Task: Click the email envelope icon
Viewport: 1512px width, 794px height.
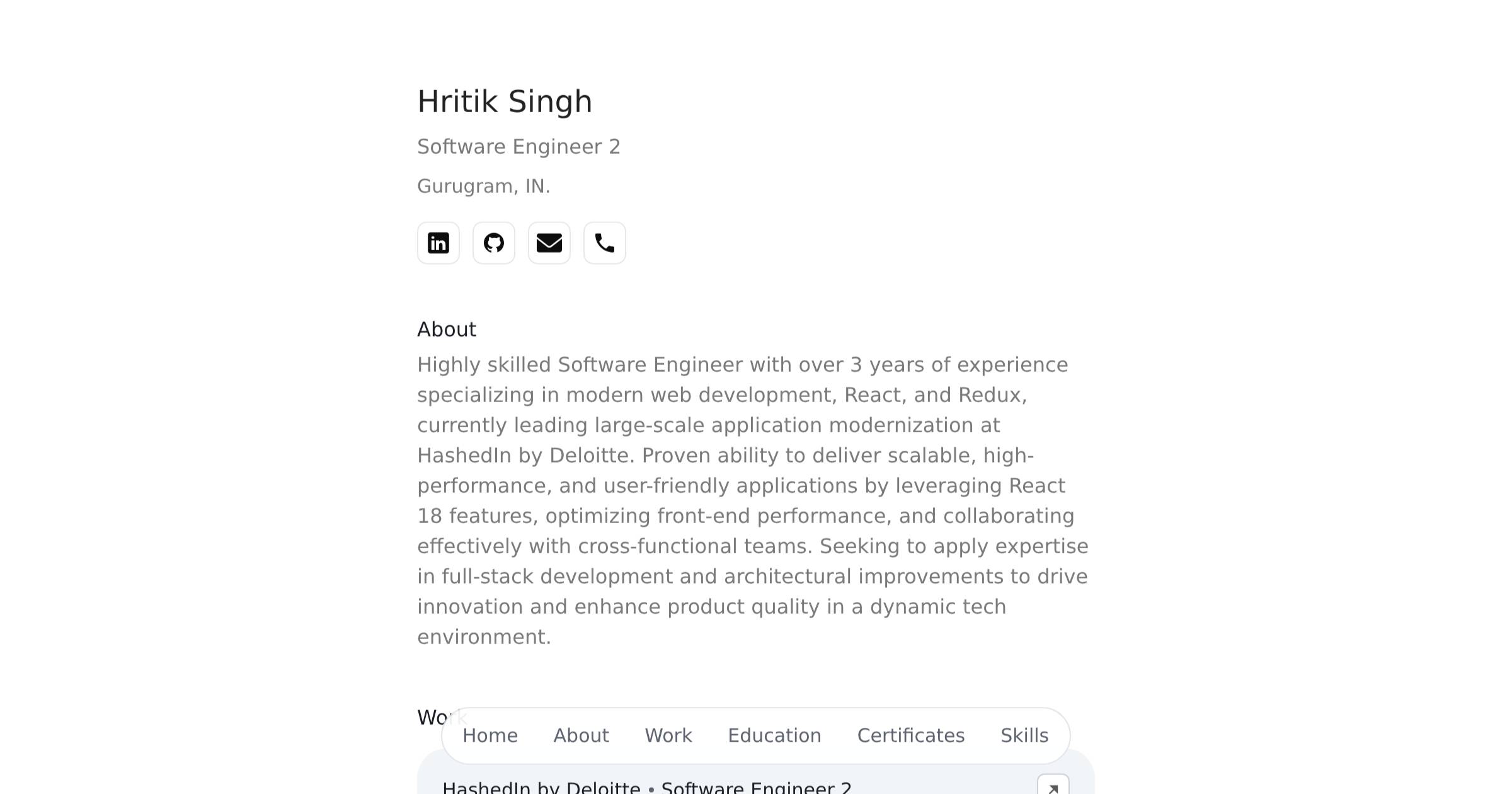Action: [549, 243]
